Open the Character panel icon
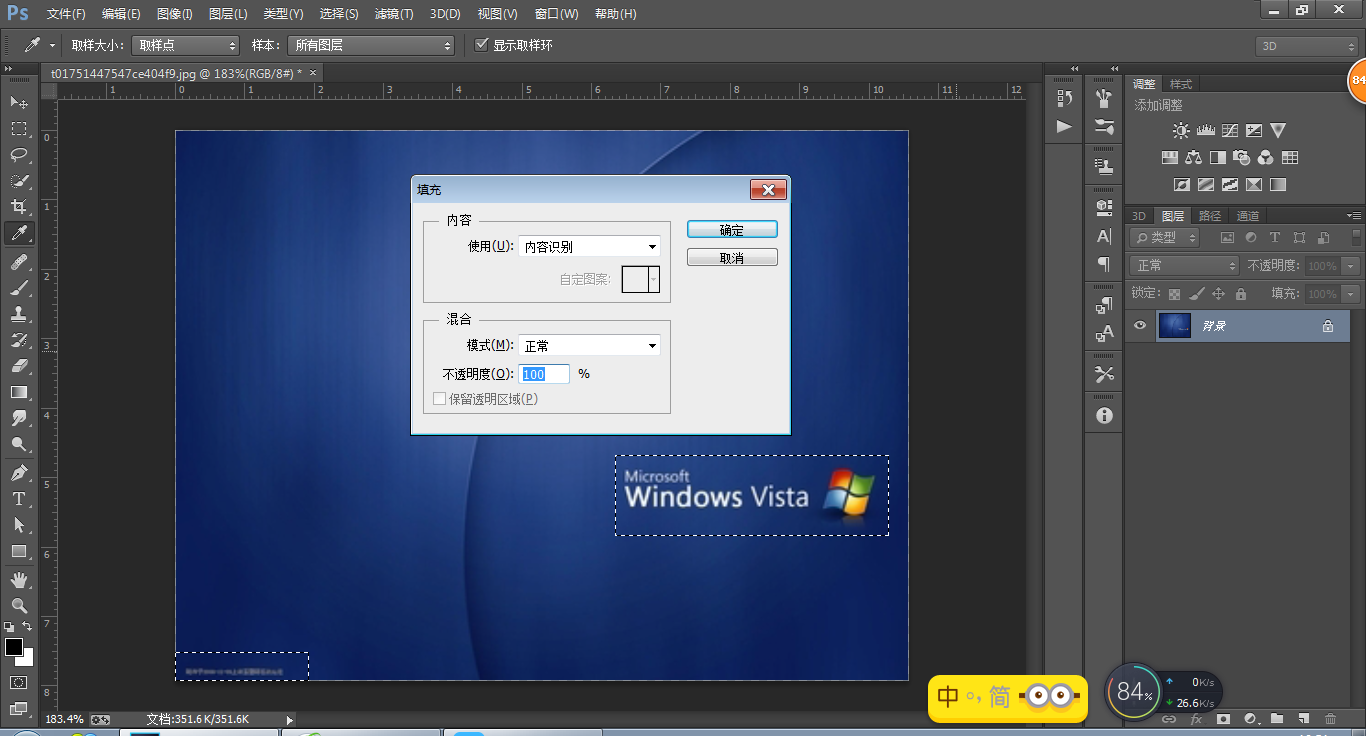 [x=1104, y=237]
